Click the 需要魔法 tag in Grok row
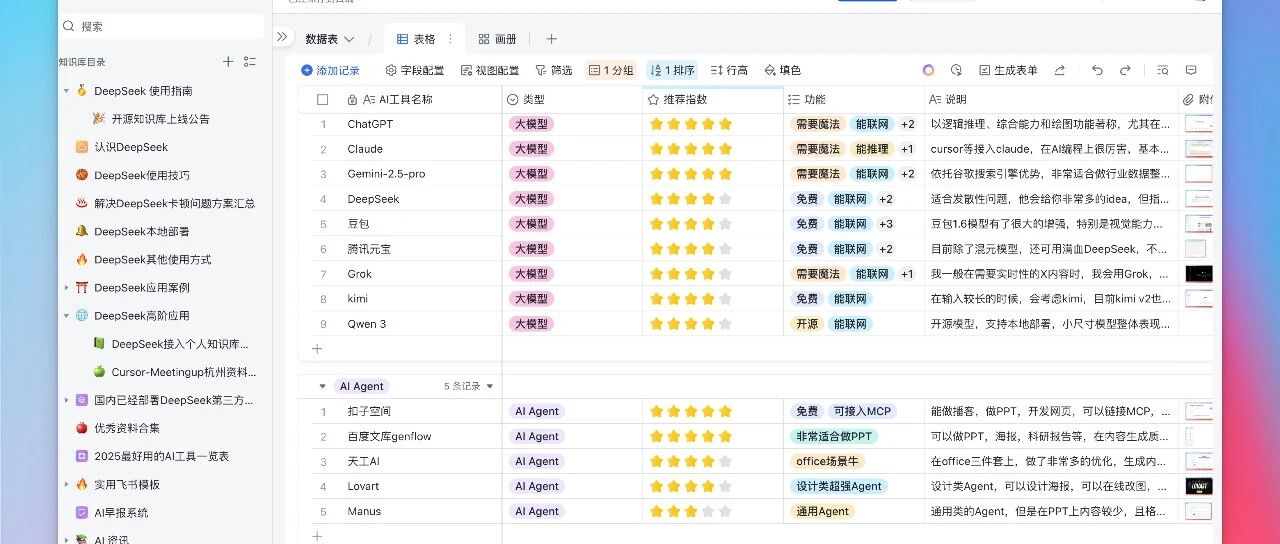 coord(817,274)
